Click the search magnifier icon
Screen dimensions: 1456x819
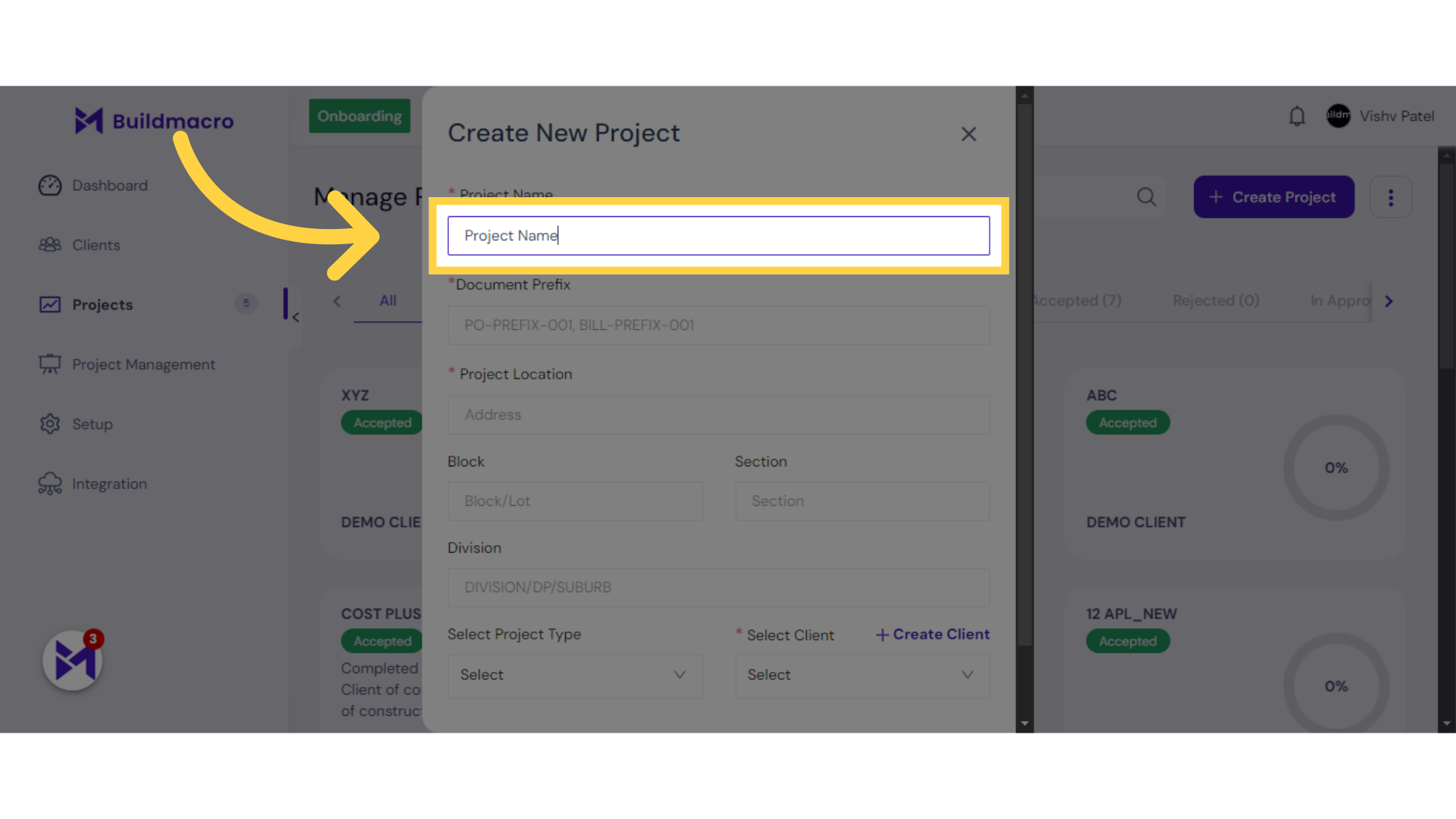tap(1147, 197)
